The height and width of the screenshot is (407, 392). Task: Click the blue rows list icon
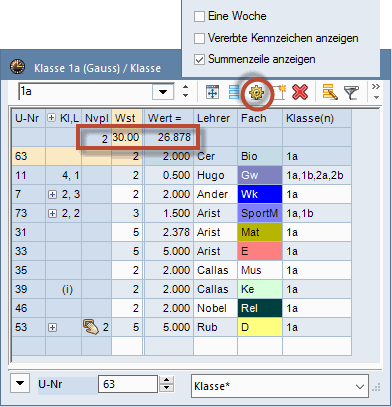[x=234, y=92]
